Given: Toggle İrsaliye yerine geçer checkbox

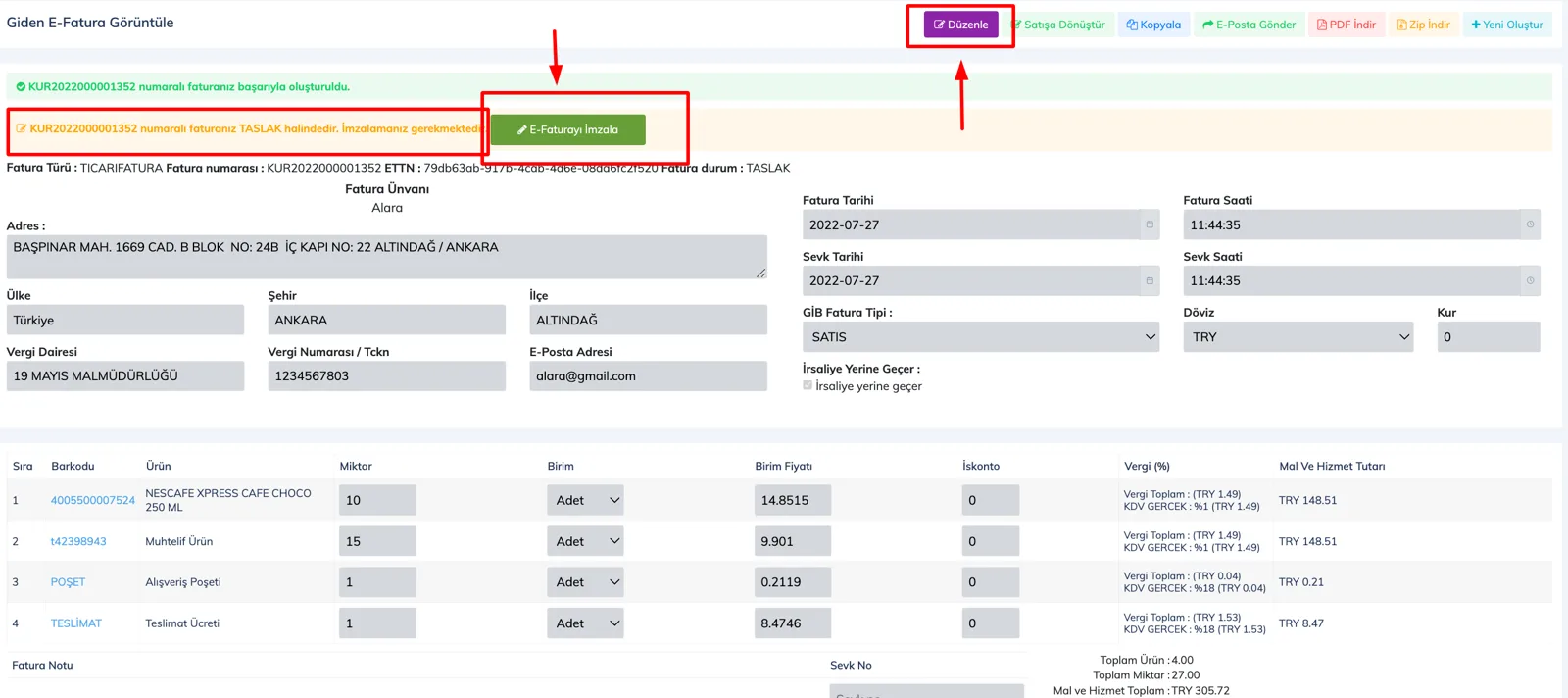Looking at the screenshot, I should [x=808, y=385].
